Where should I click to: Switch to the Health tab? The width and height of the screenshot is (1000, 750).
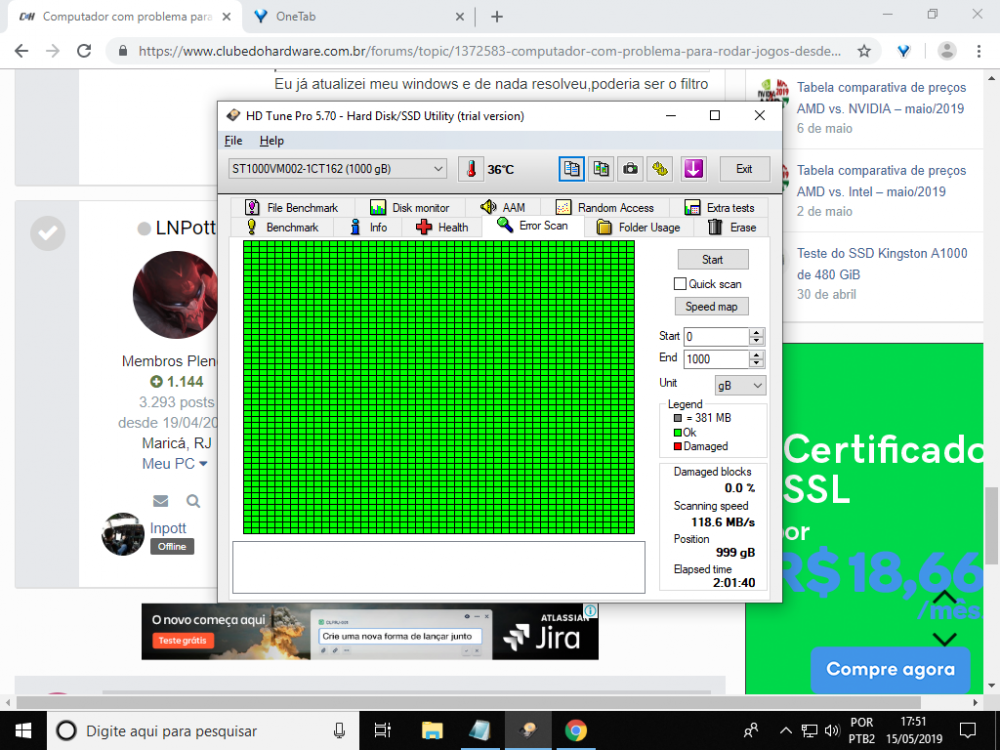(x=441, y=227)
